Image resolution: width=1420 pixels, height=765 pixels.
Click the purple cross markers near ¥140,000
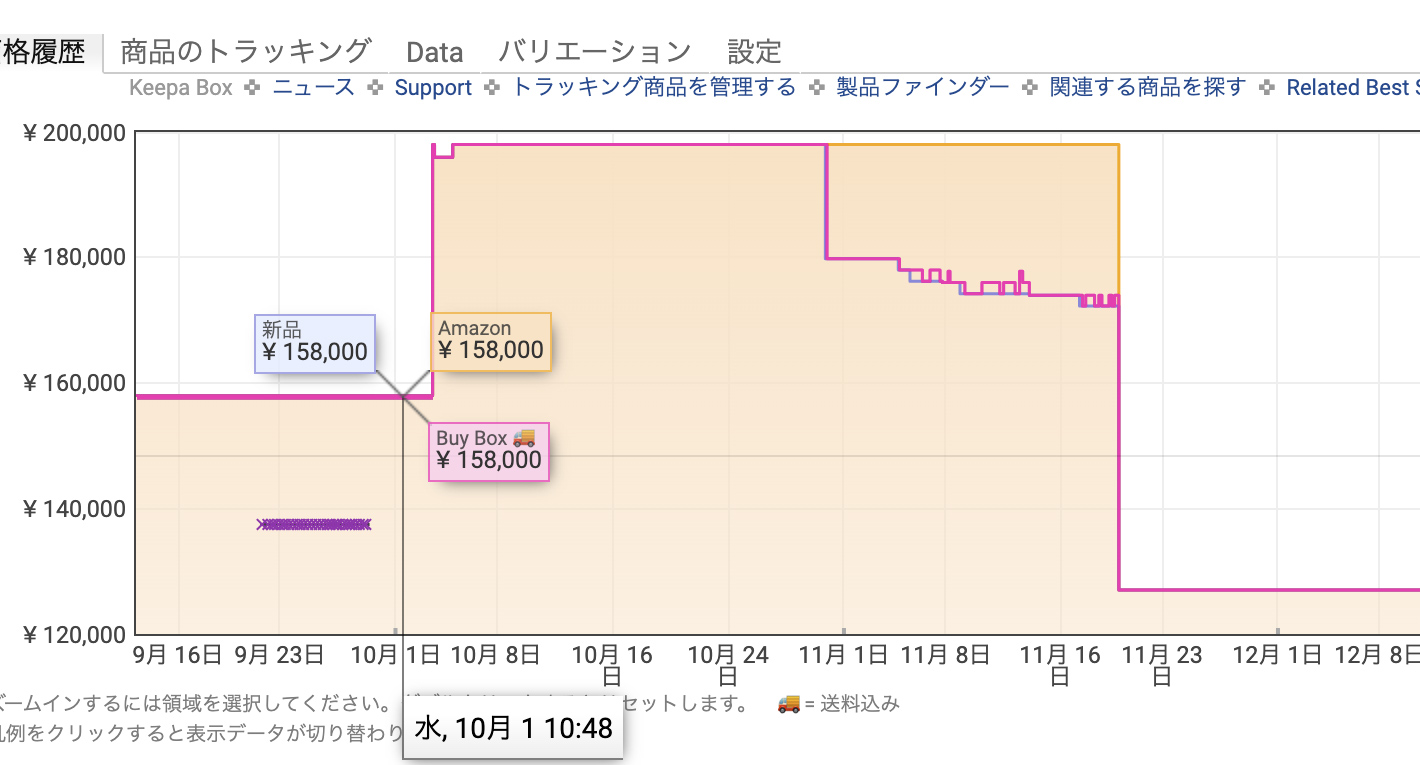(x=315, y=524)
